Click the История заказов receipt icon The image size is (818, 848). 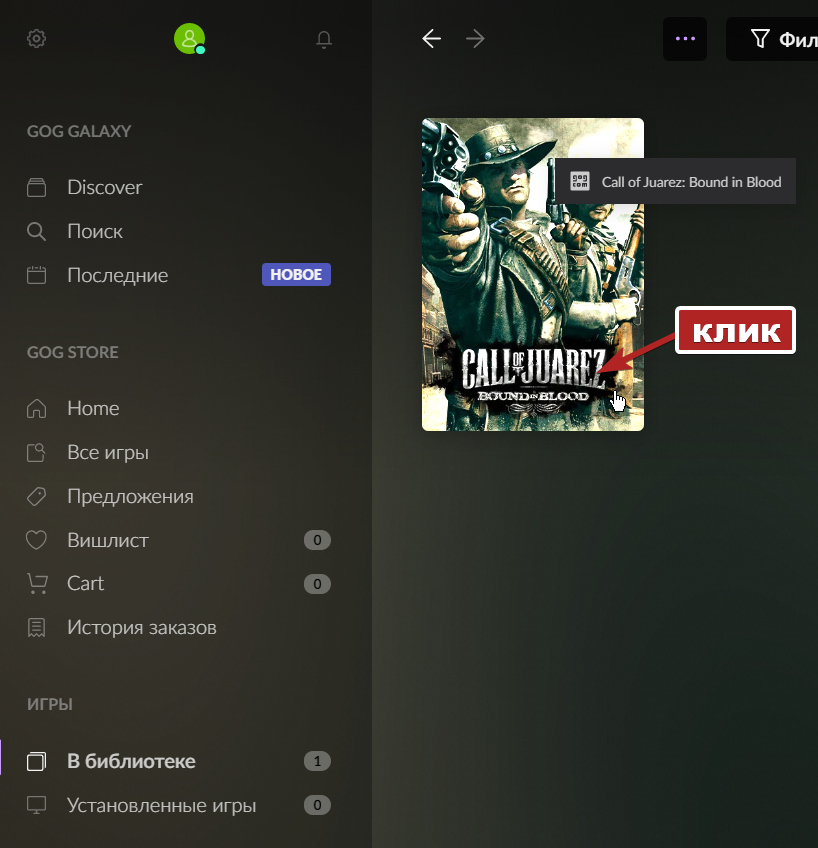pos(36,628)
